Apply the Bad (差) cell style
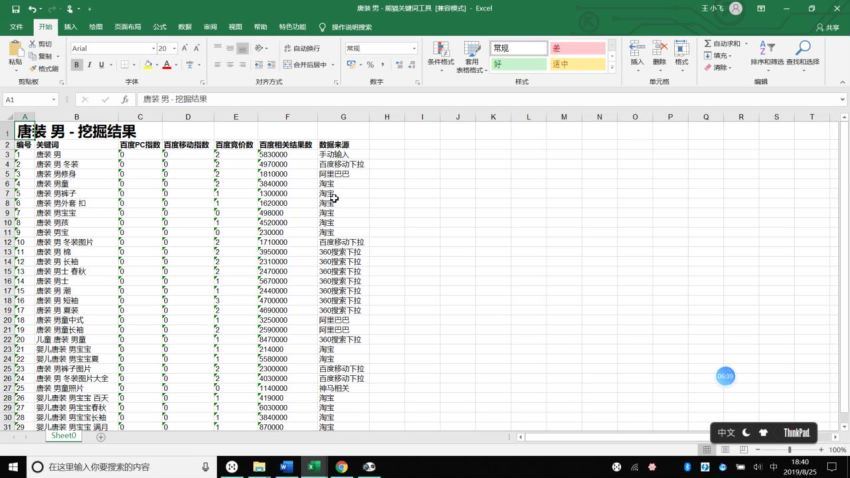Screen dimensions: 850x478 [x=577, y=48]
